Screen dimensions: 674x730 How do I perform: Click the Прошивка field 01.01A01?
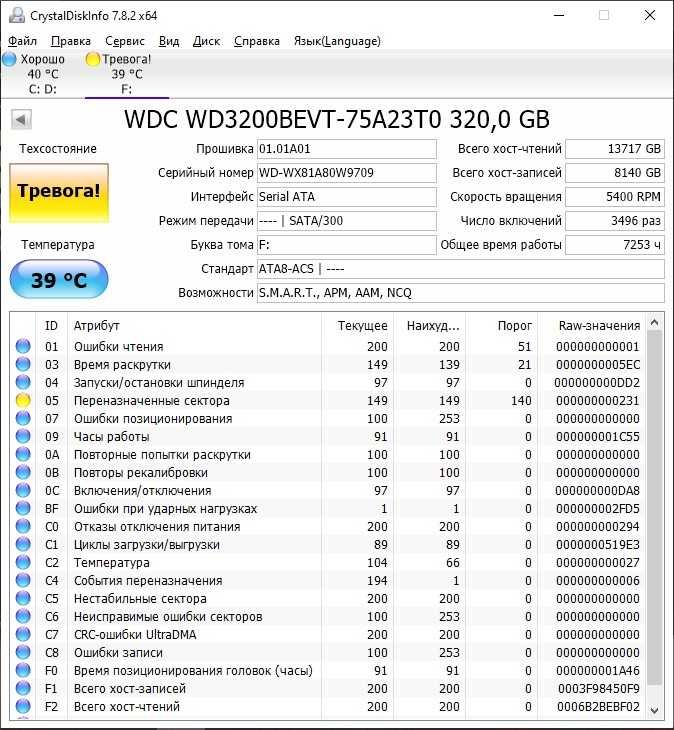click(x=347, y=149)
